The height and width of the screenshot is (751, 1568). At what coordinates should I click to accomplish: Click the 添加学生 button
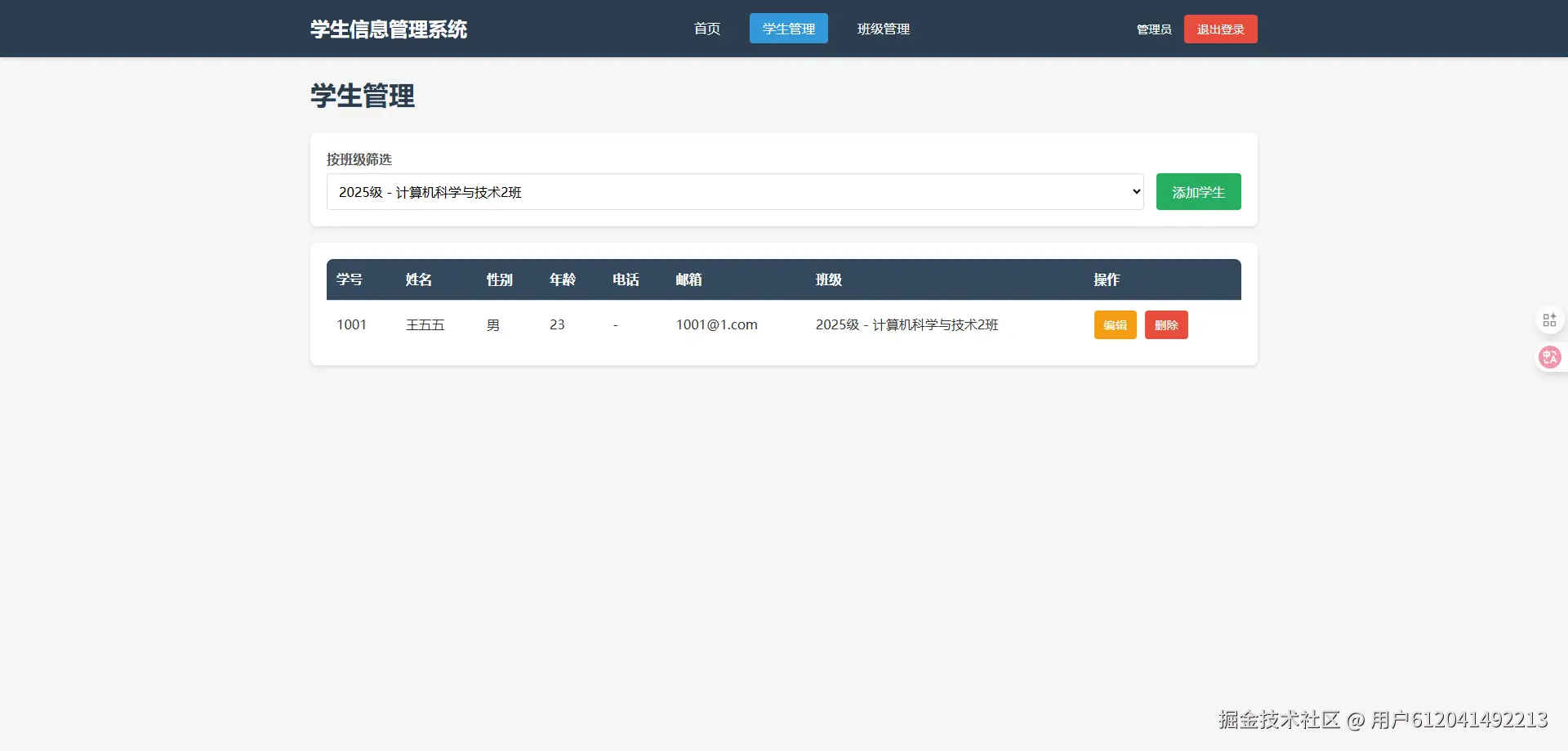1197,191
